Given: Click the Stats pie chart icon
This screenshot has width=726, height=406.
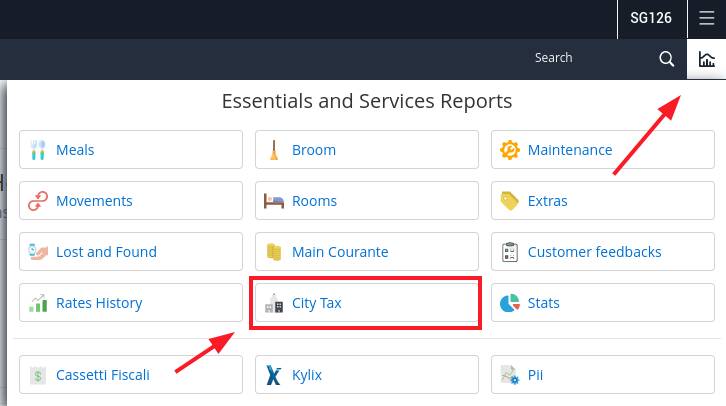Looking at the screenshot, I should [510, 303].
